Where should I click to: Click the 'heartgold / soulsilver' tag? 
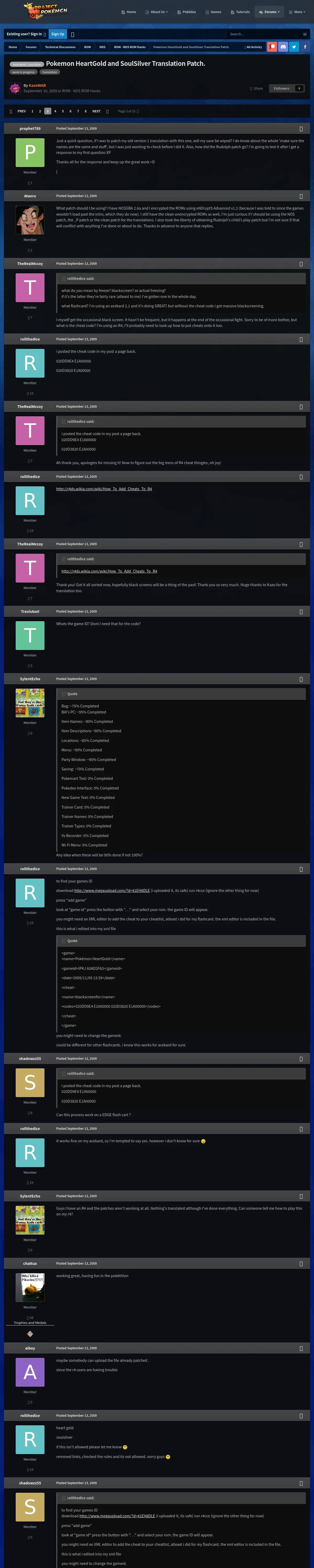tap(27, 64)
